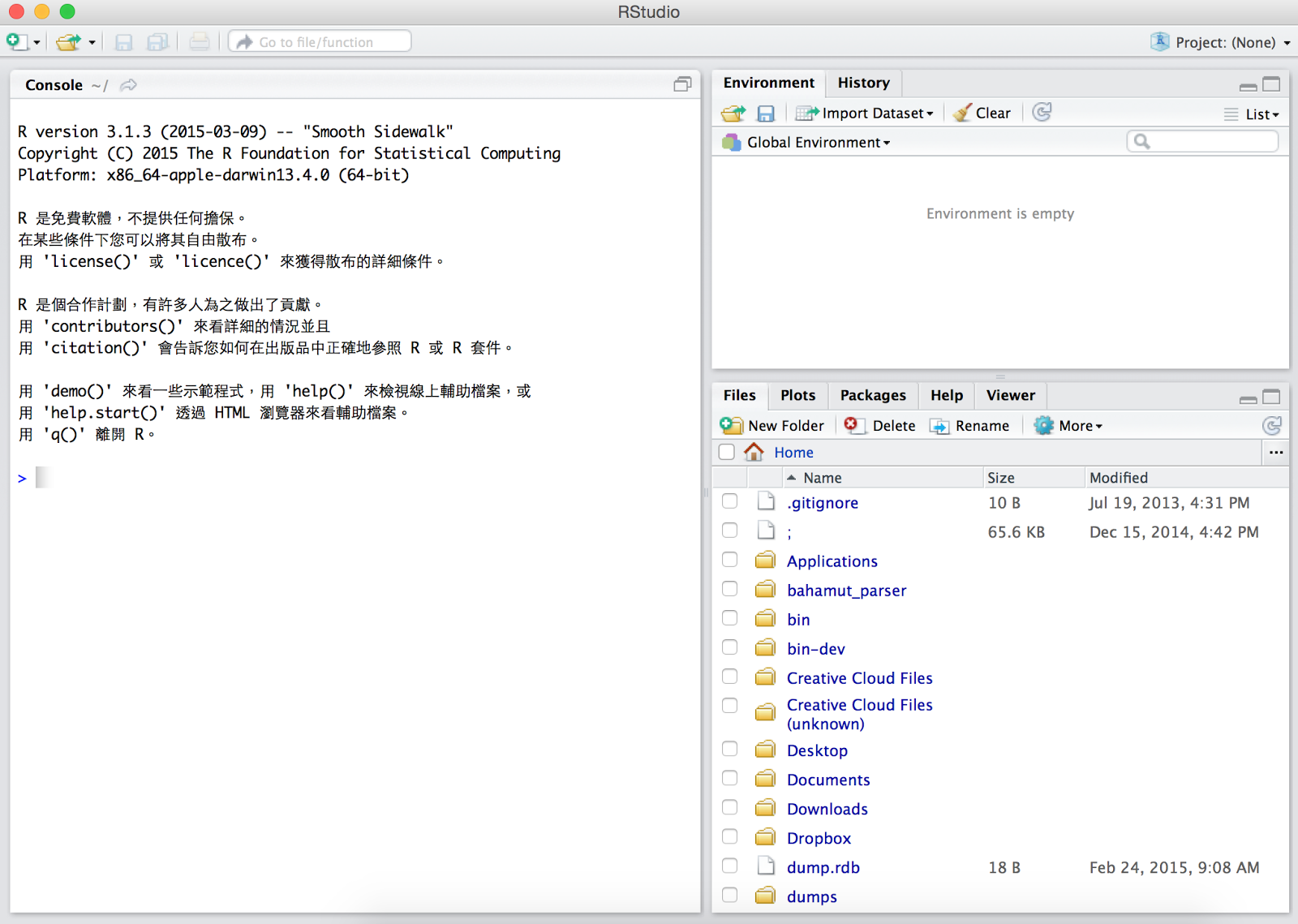
Task: Check the Documents folder checkbox
Action: pyautogui.click(x=730, y=778)
